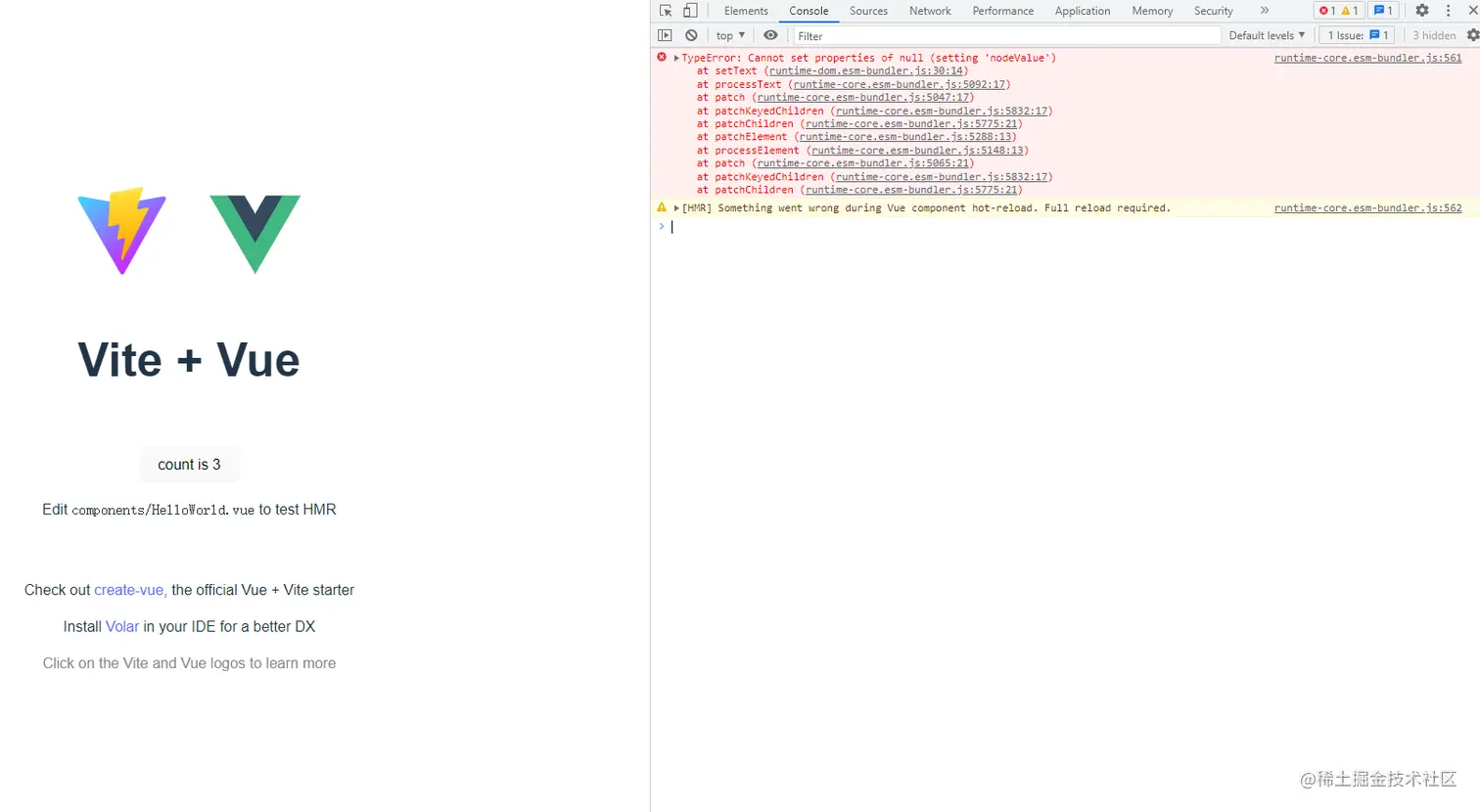Open the top JavaScript context dropdown
The image size is (1480, 812).
coord(730,35)
